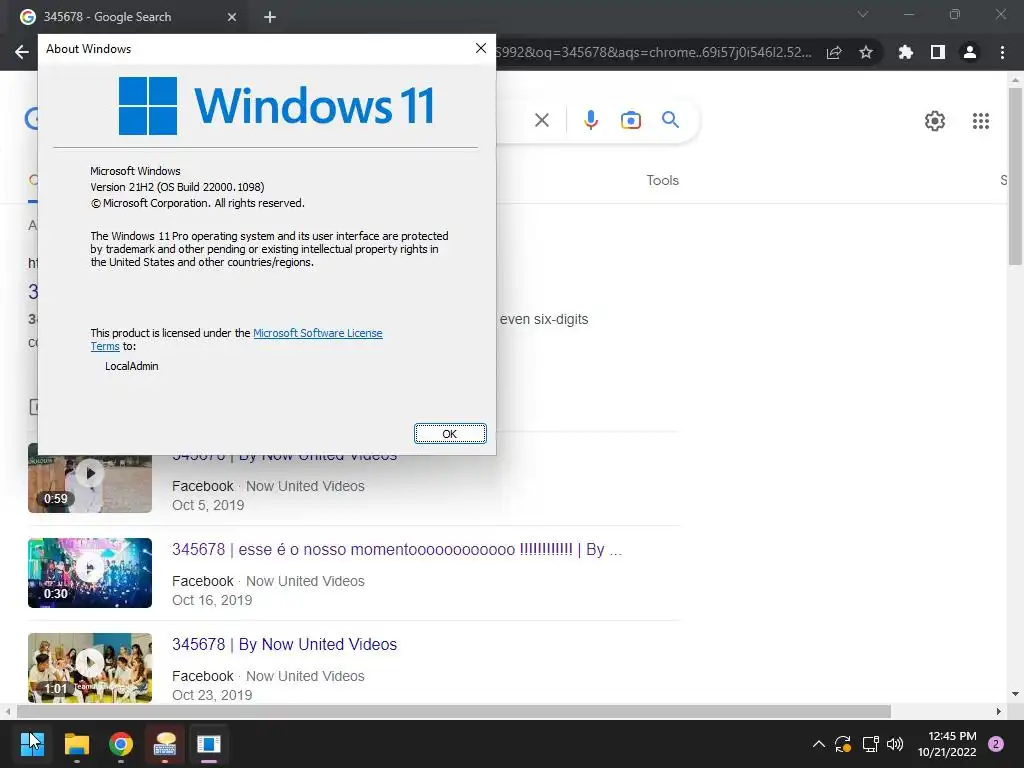Clear the Google search box

pos(541,120)
